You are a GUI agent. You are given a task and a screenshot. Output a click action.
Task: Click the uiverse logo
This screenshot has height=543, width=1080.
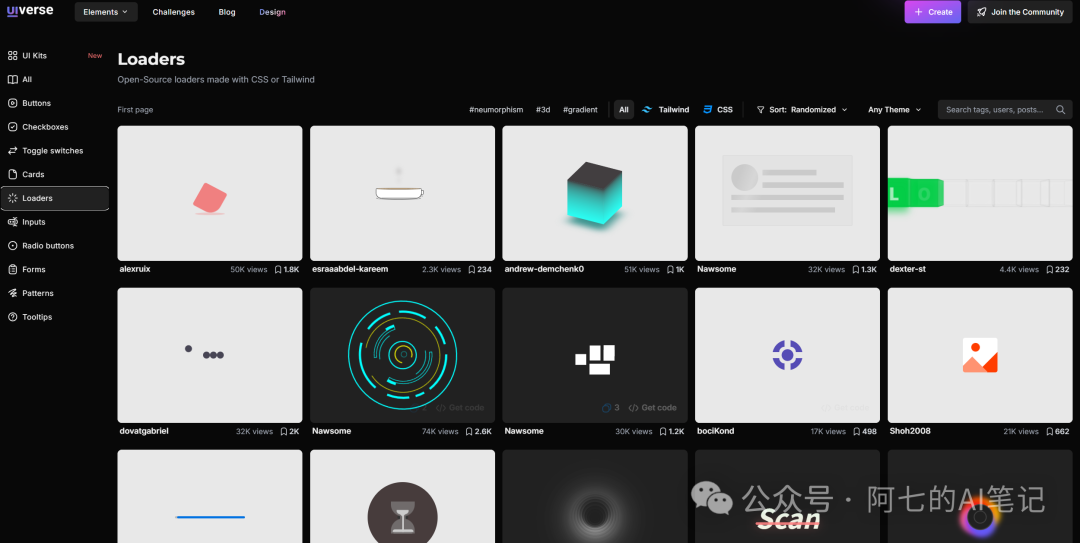[x=30, y=10]
